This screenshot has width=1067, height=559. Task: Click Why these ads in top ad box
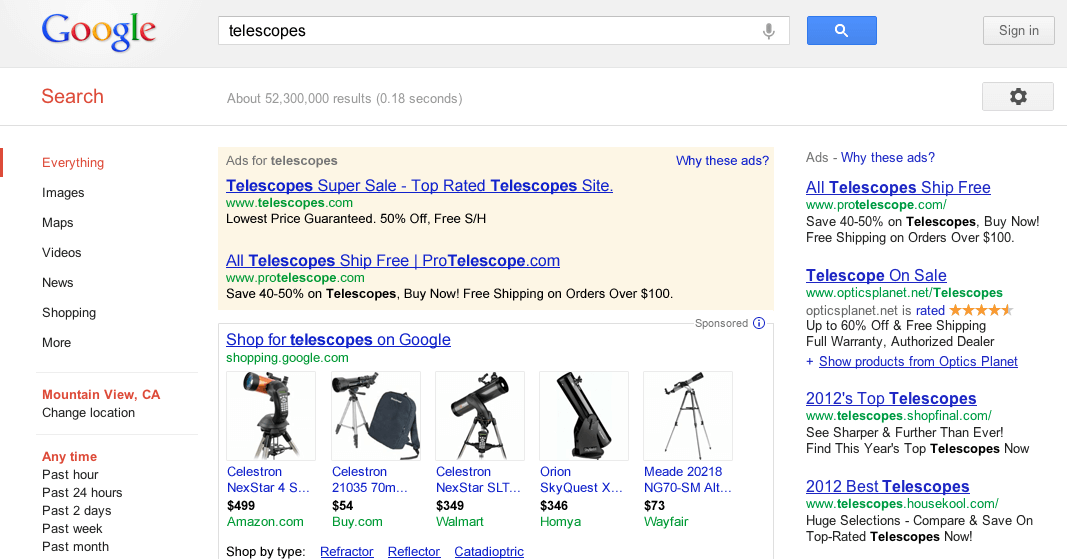(722, 161)
